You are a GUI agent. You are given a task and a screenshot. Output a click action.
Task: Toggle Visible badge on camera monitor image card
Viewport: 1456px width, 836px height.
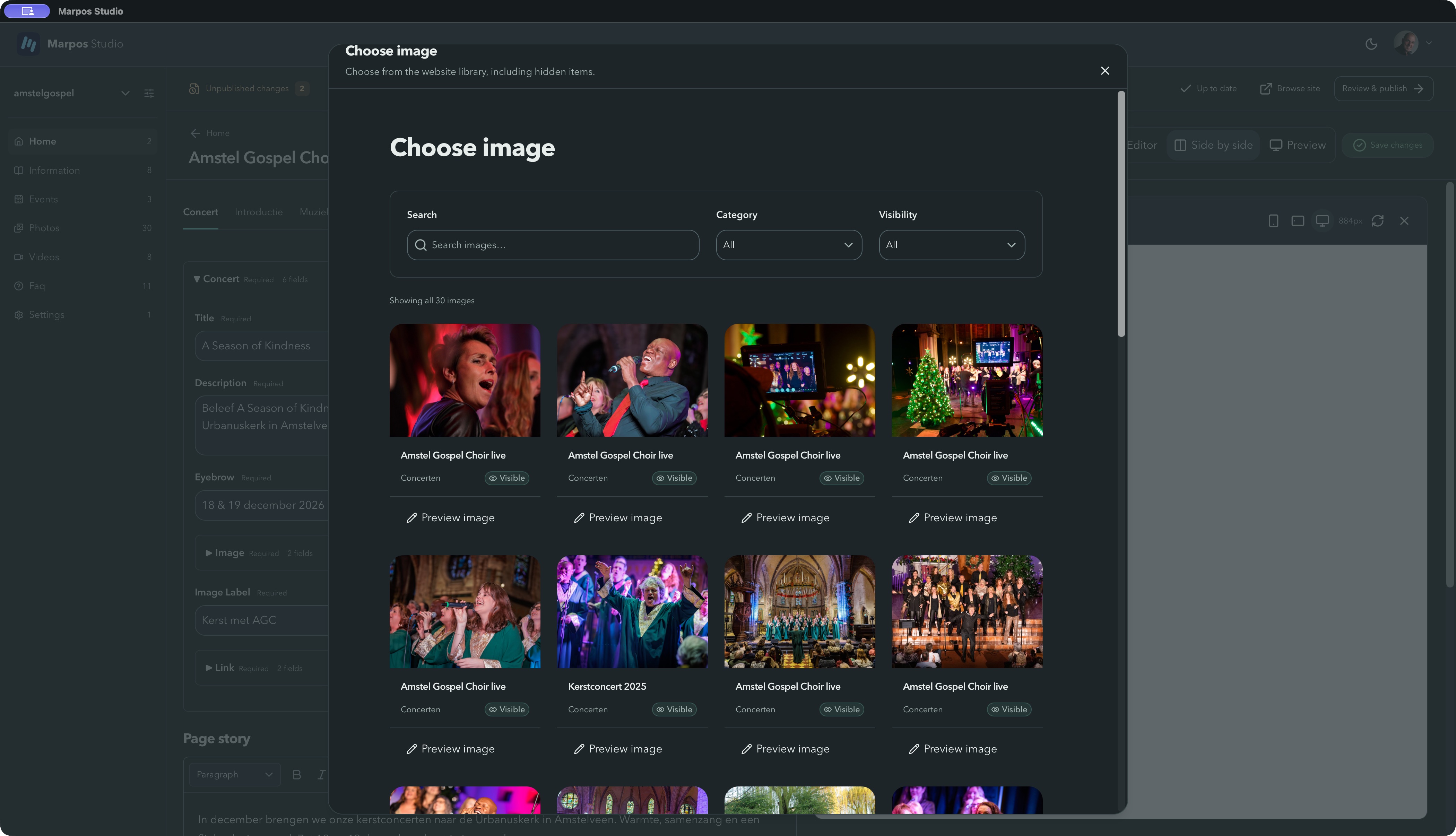[x=842, y=478]
